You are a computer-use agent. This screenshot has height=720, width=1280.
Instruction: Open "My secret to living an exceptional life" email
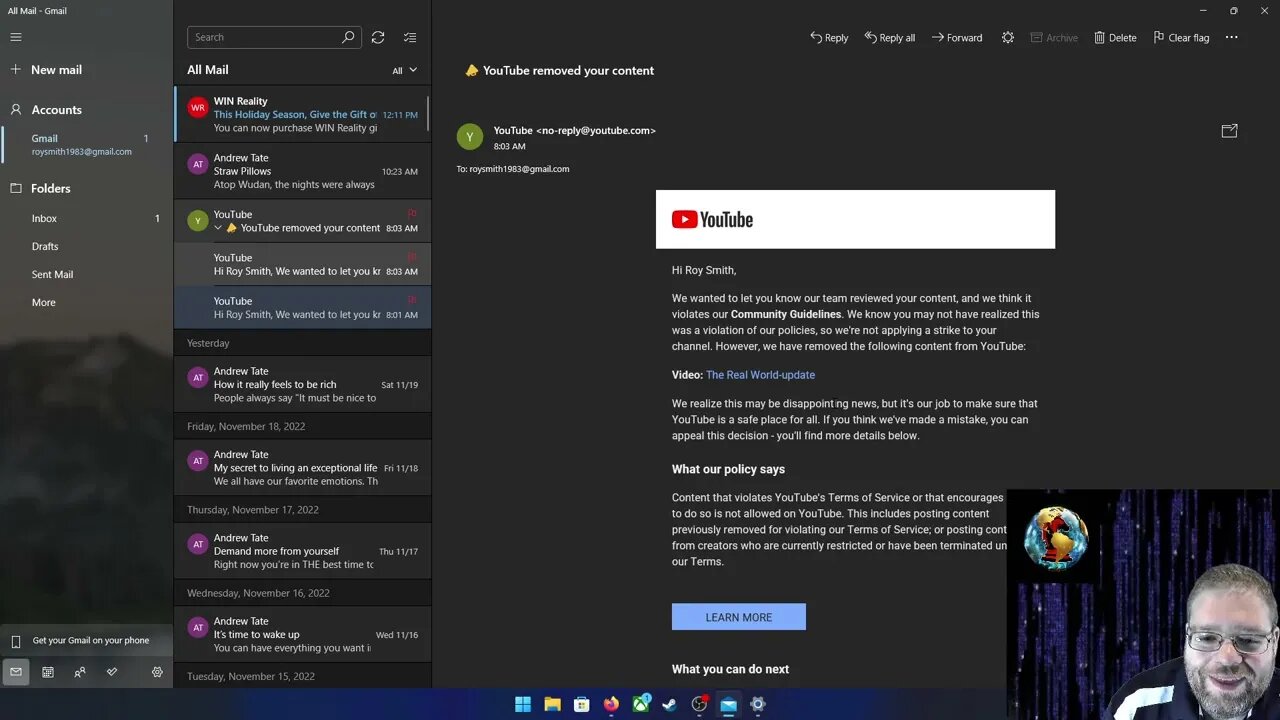302,467
